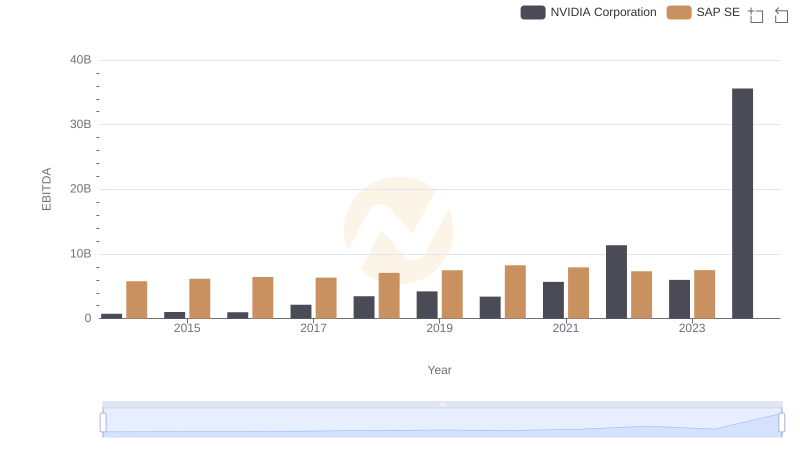Click the SAP SE bar for 2017
The image size is (800, 461).
click(326, 298)
